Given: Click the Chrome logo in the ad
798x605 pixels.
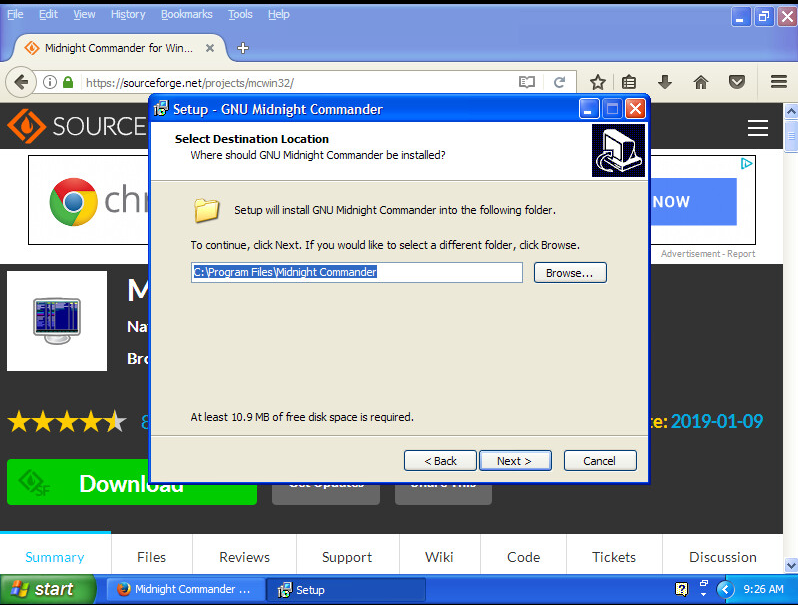Looking at the screenshot, I should click(74, 201).
